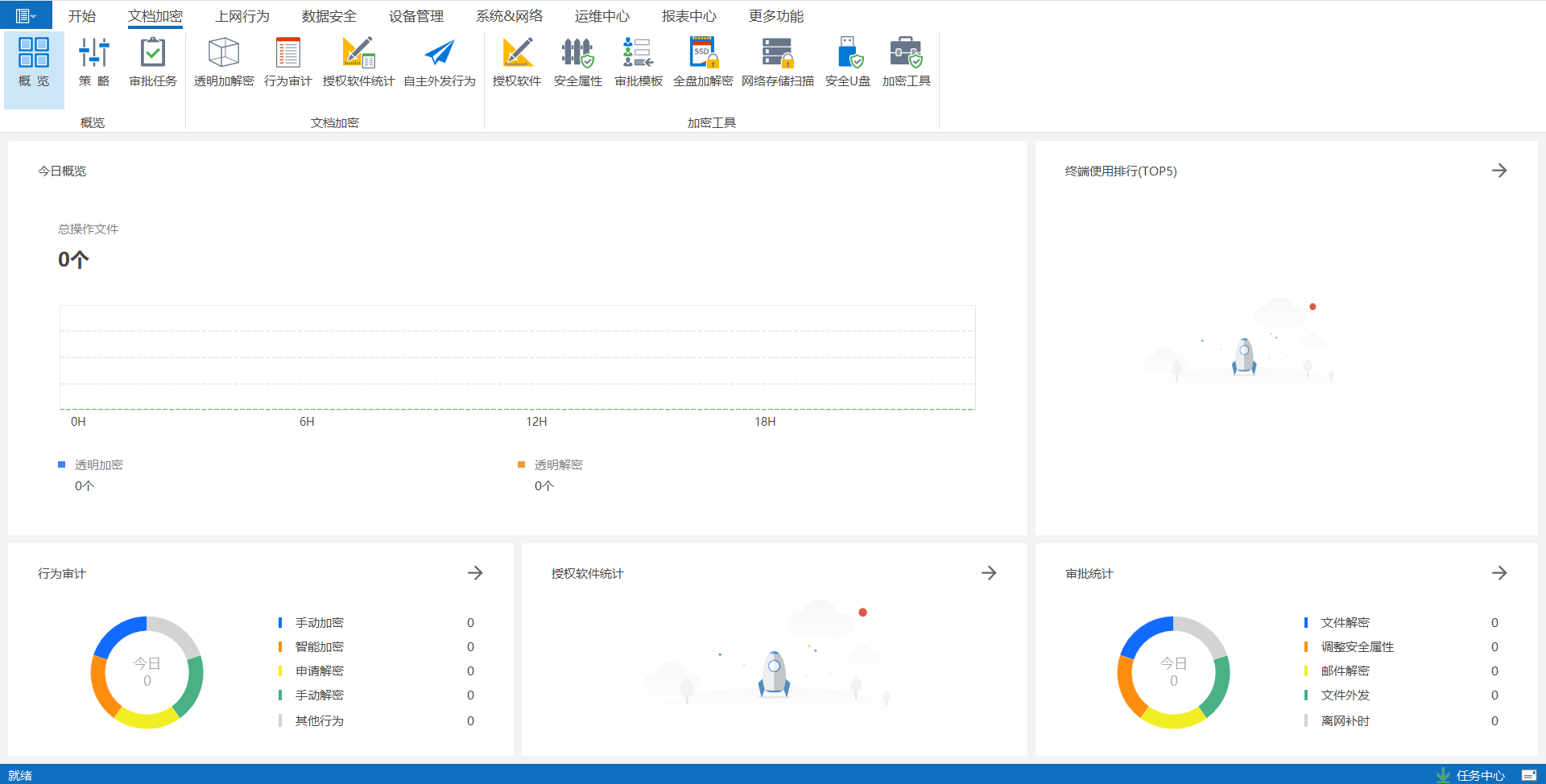The width and height of the screenshot is (1546, 784).
Task: Expand the 终端使用排行(TOP5) panel arrow
Action: pos(1498,171)
